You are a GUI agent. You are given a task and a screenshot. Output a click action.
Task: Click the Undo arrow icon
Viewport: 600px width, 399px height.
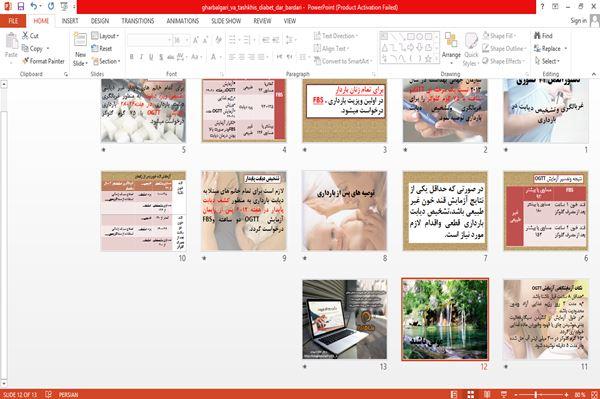34,7
